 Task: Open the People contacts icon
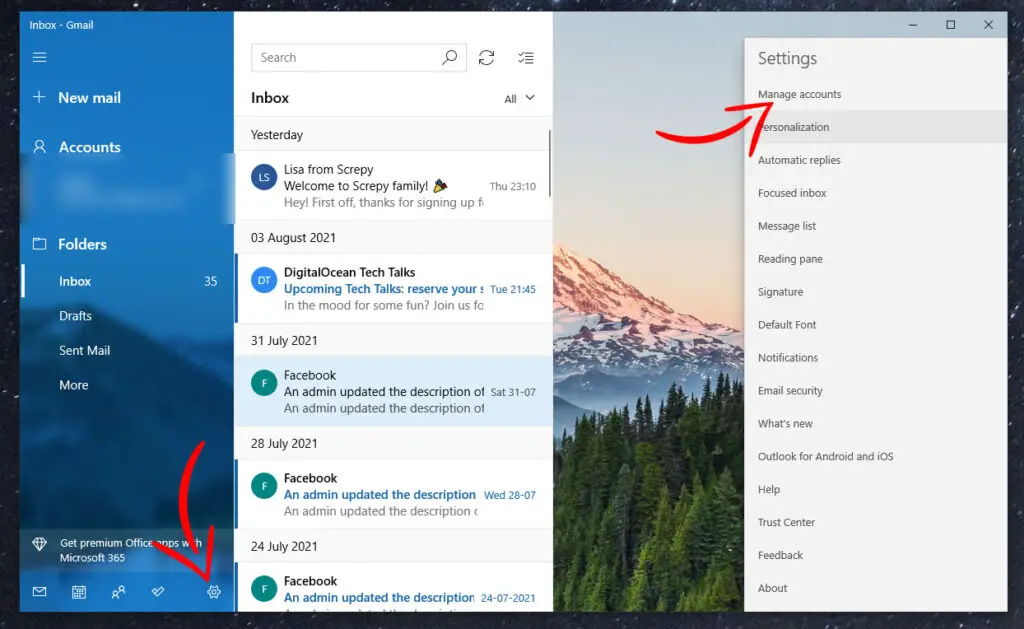point(118,592)
